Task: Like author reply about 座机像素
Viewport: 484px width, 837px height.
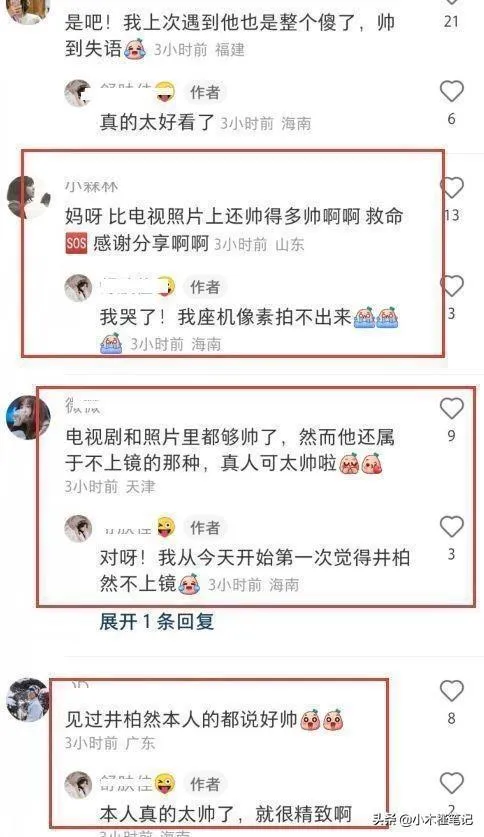Action: click(452, 286)
